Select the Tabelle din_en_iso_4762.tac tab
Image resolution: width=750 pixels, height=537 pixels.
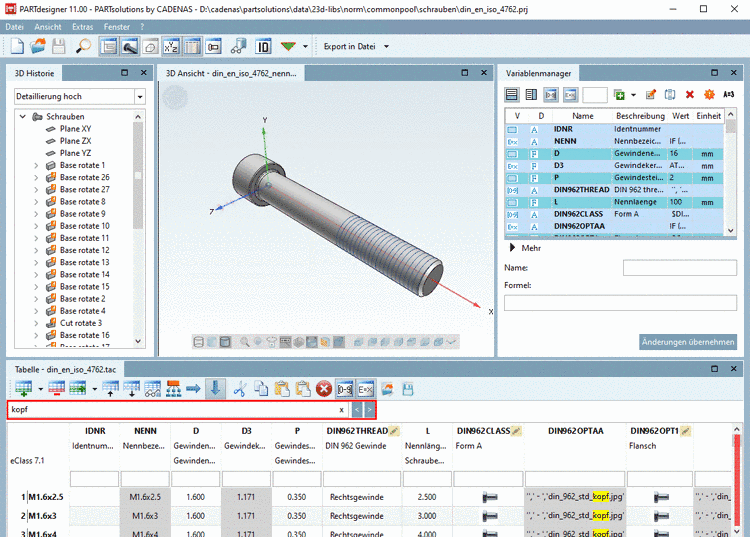point(65,369)
